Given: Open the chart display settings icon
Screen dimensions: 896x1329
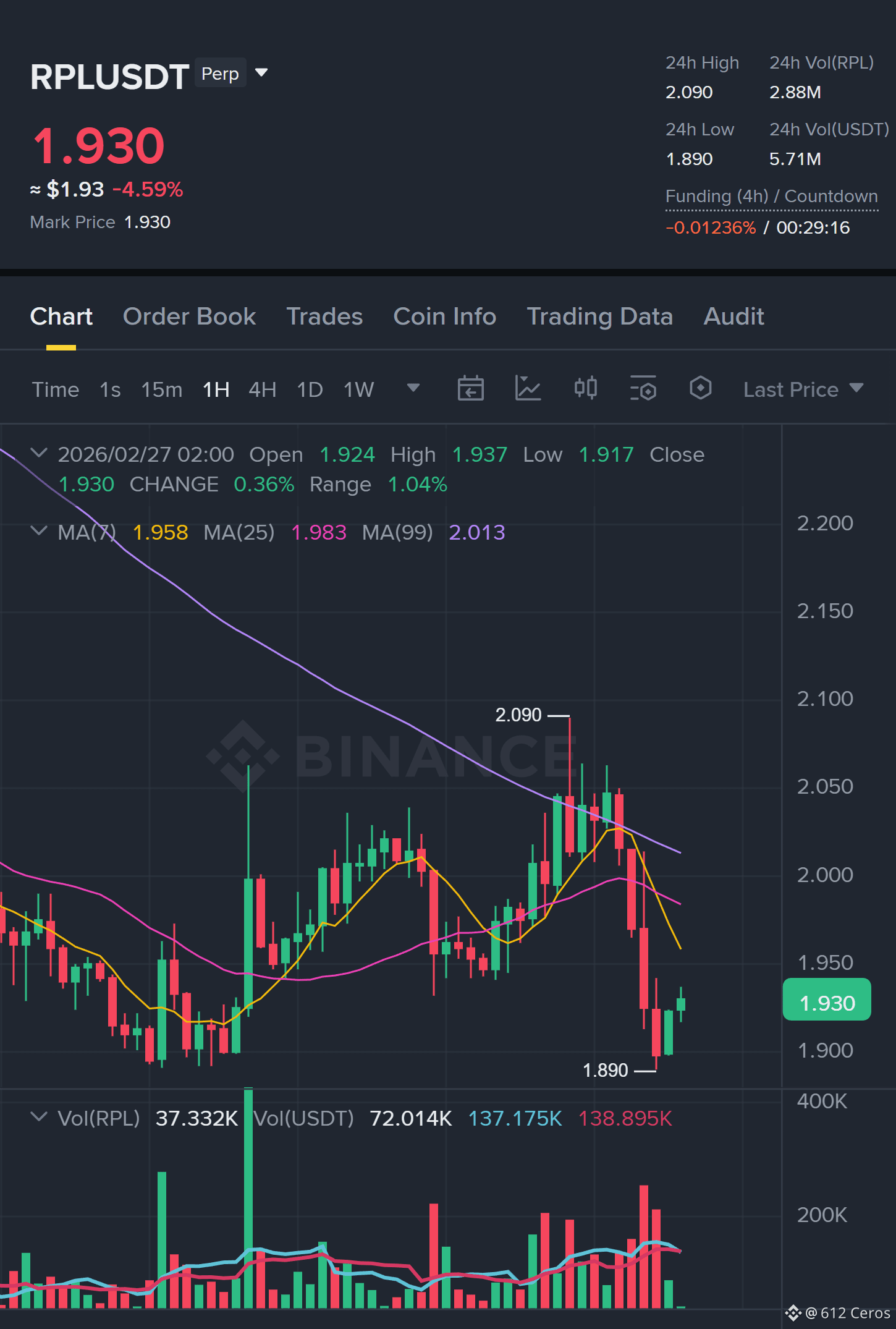Looking at the screenshot, I should [643, 389].
